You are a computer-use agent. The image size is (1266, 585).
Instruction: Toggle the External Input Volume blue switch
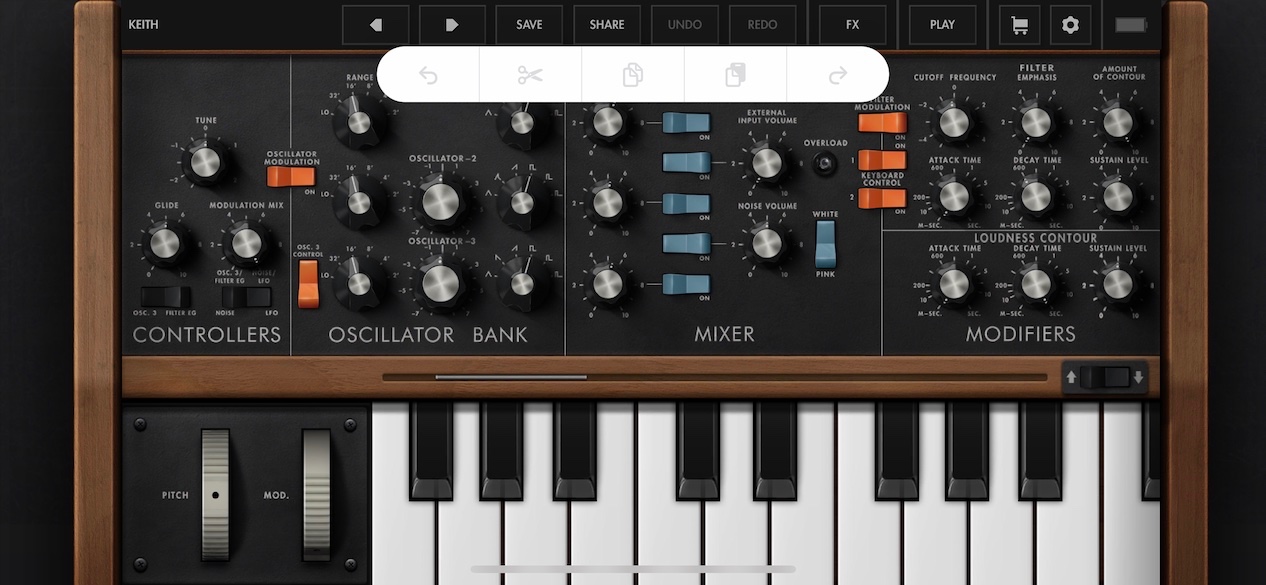(x=686, y=163)
